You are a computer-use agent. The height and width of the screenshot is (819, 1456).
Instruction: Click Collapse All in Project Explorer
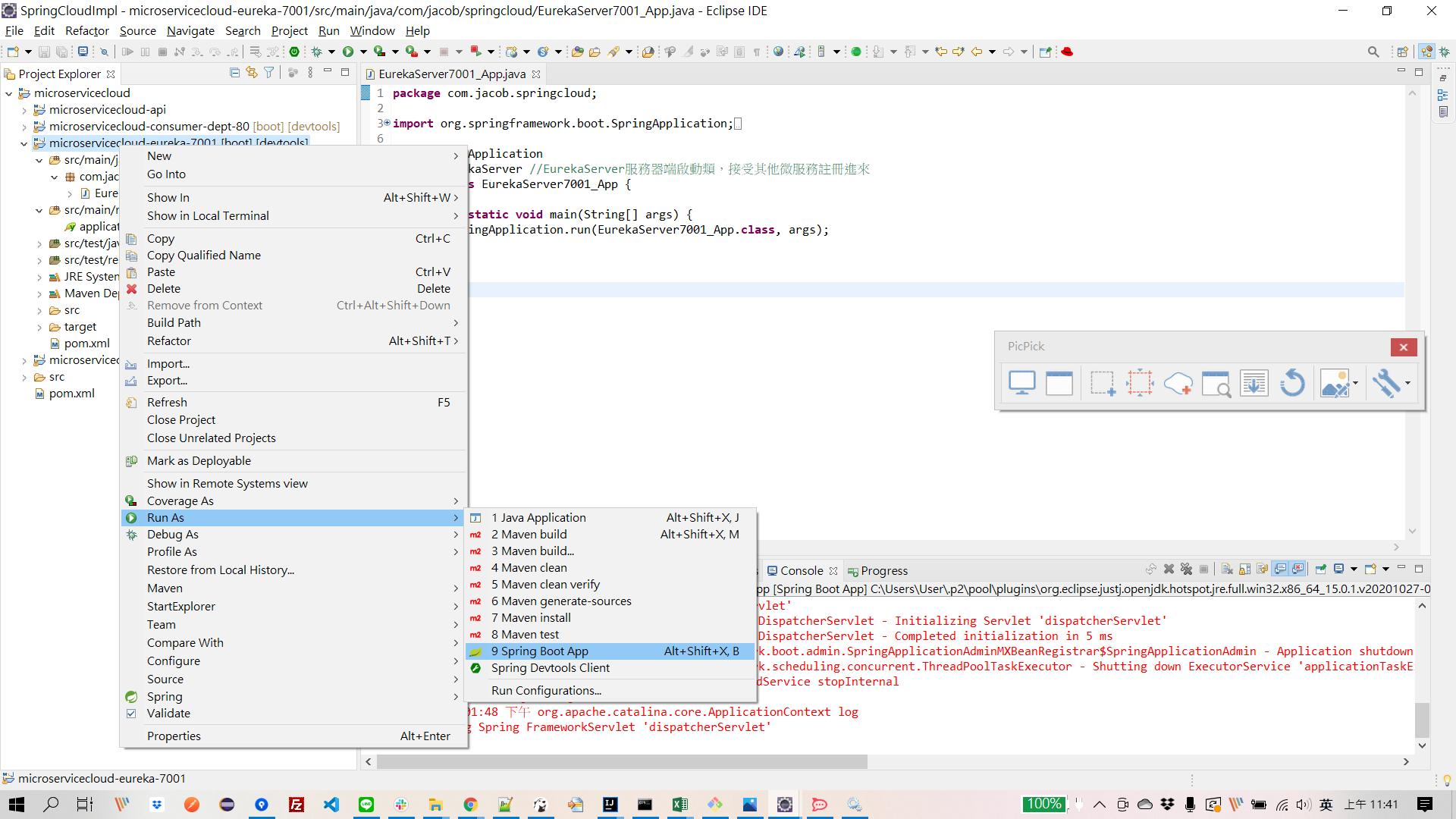tap(234, 73)
